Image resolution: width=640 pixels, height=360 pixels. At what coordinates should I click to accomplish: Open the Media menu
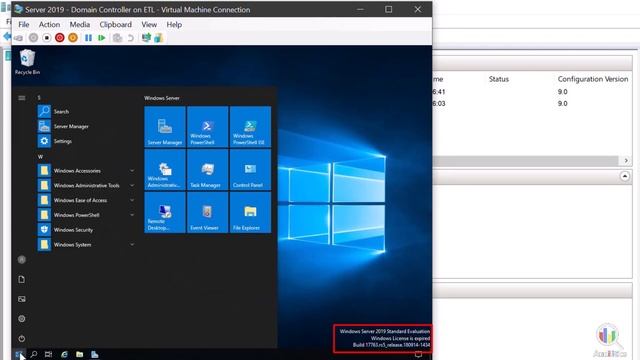[80, 24]
